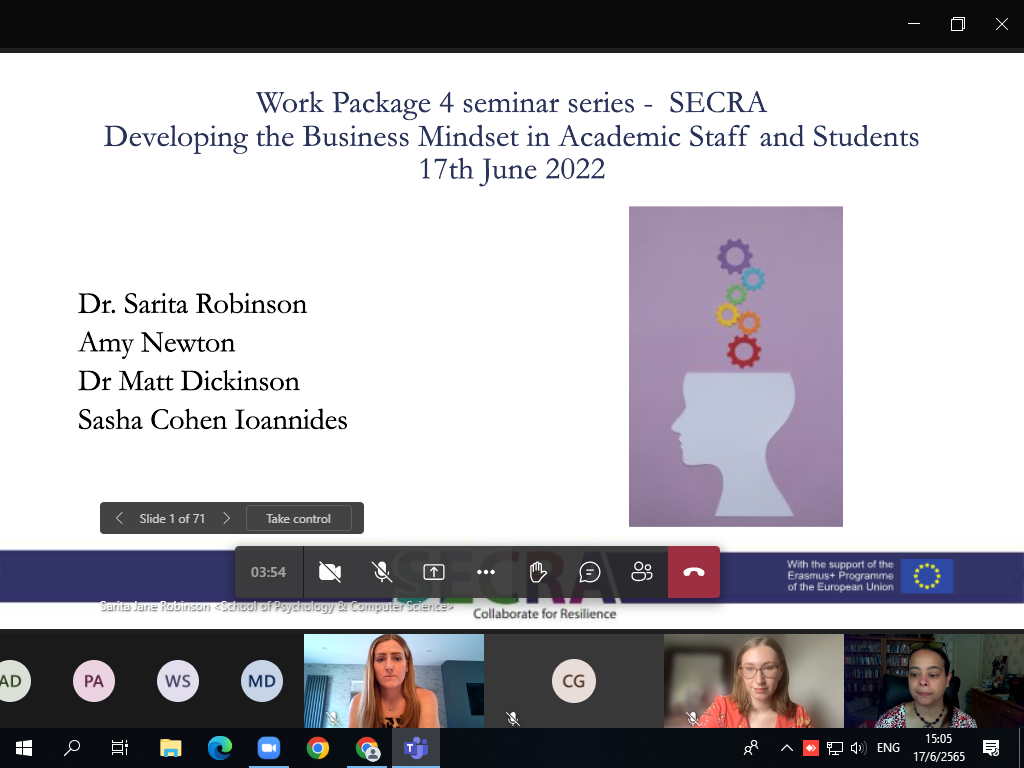Minimize the Teams meeting window
The height and width of the screenshot is (768, 1024).
point(914,24)
